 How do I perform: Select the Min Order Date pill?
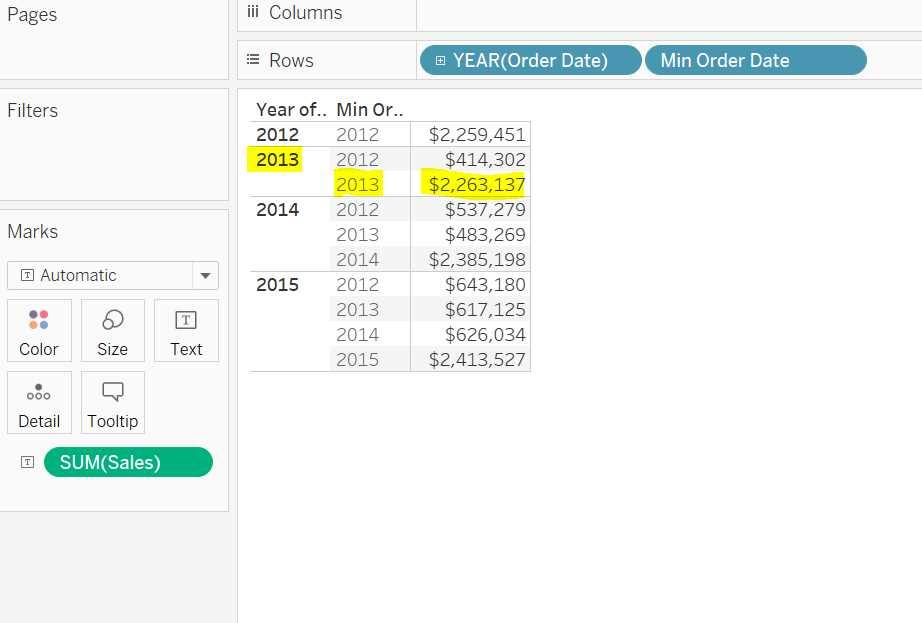point(755,61)
